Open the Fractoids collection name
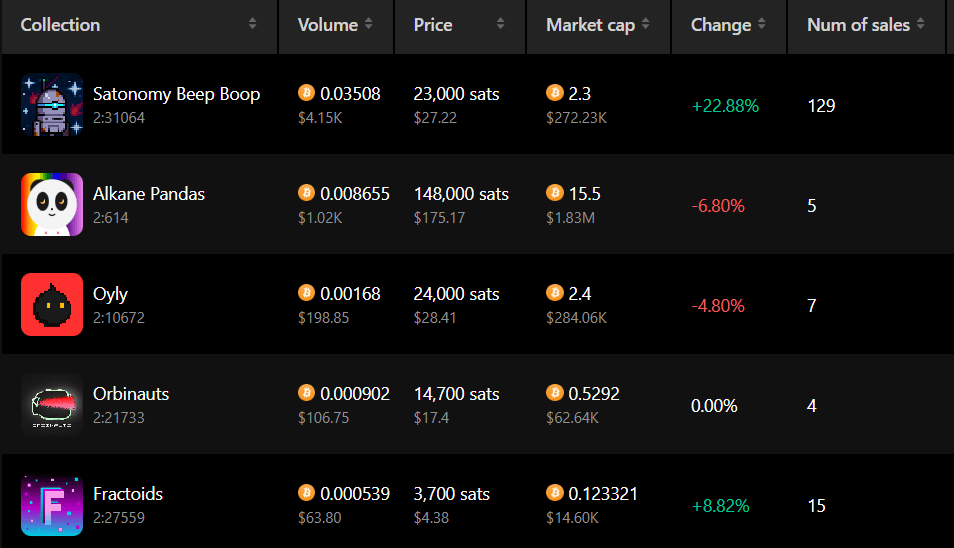 click(x=128, y=494)
